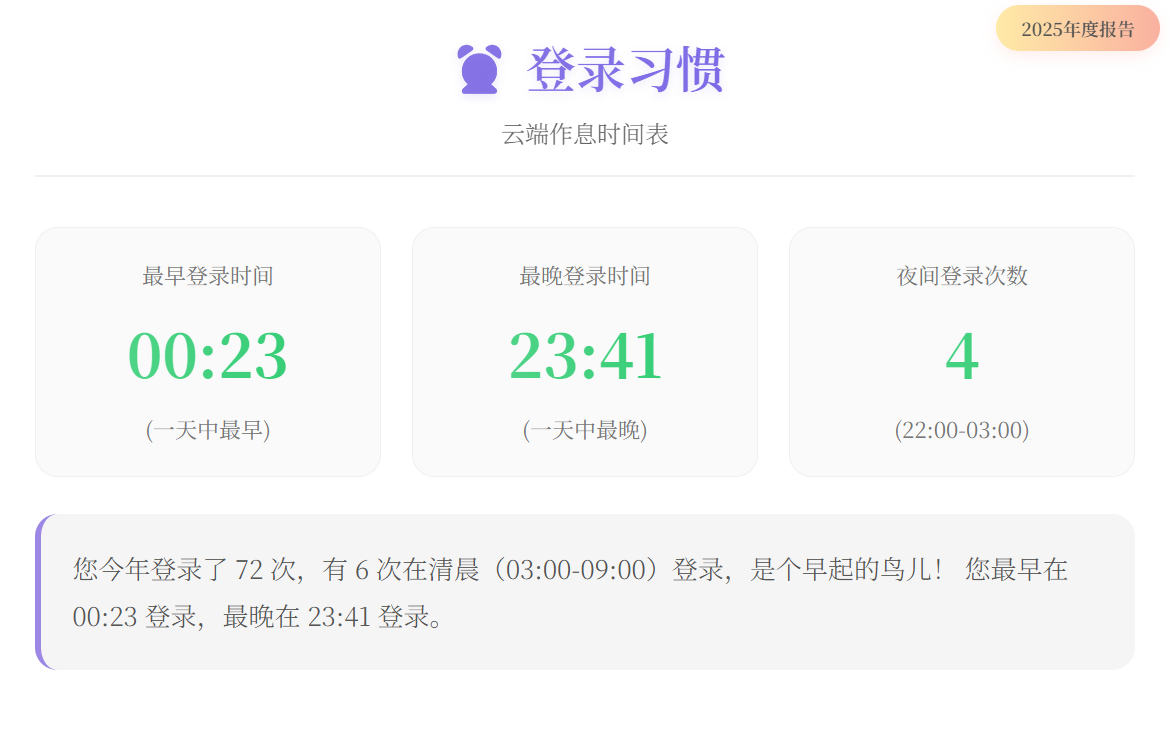Select the 云端作息时间表 subtitle
1170x741 pixels.
[x=585, y=135]
